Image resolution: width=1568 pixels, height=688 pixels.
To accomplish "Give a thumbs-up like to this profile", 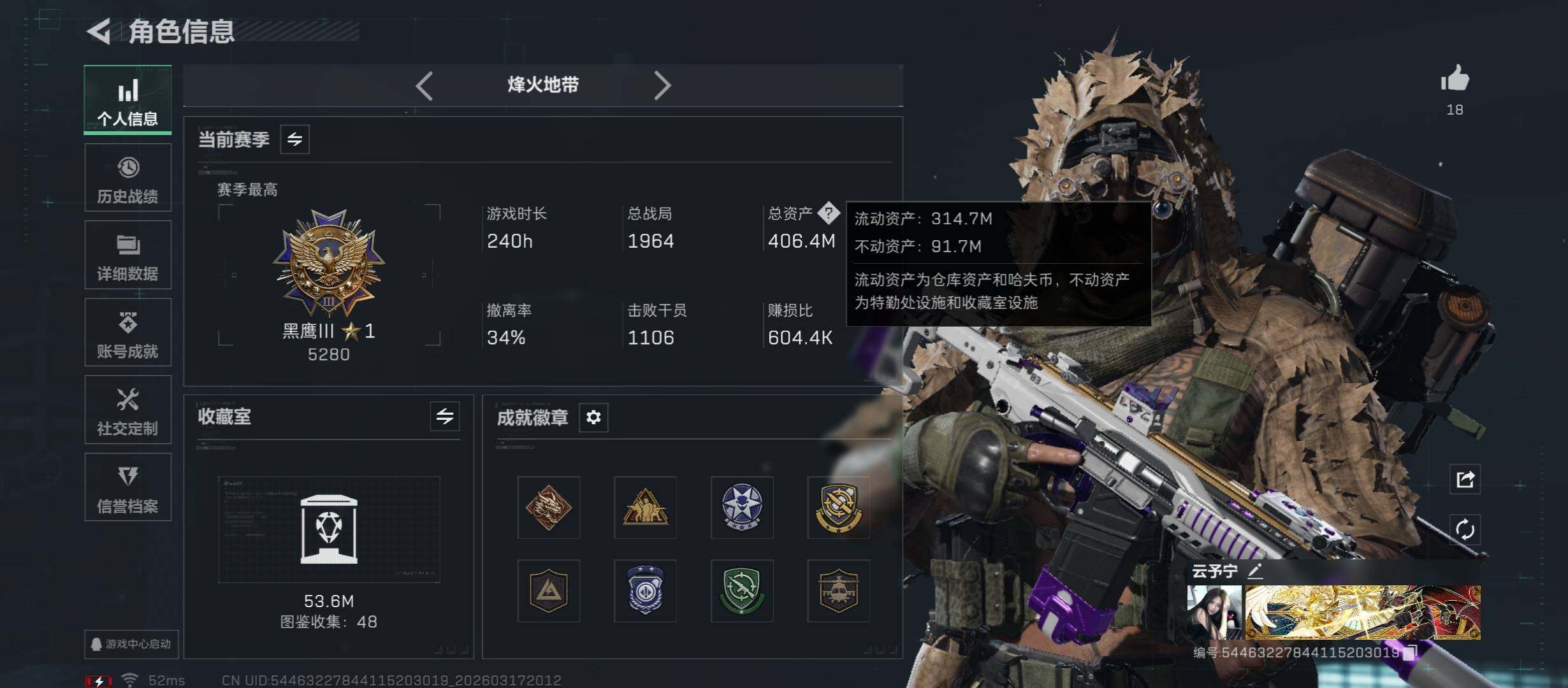I will pos(1455,79).
